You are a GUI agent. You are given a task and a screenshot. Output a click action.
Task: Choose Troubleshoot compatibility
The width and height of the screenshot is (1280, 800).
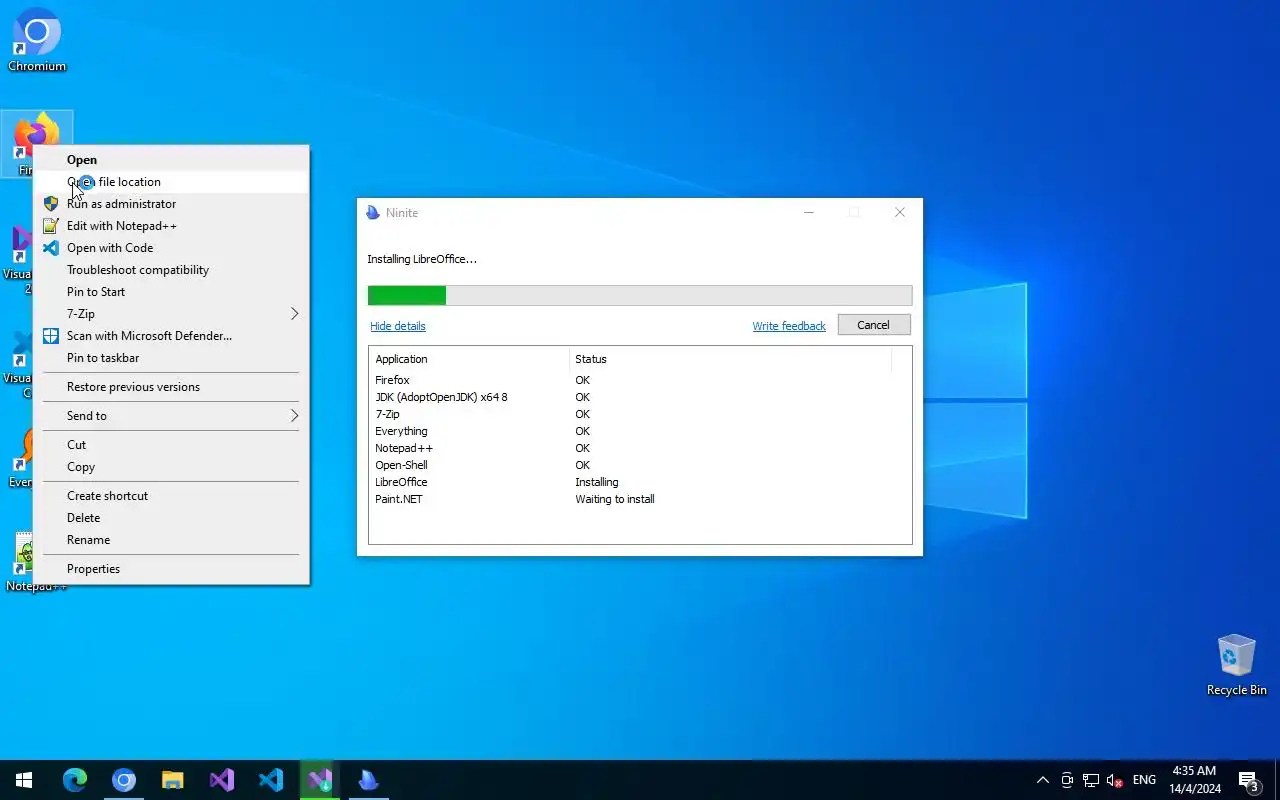pos(171,269)
